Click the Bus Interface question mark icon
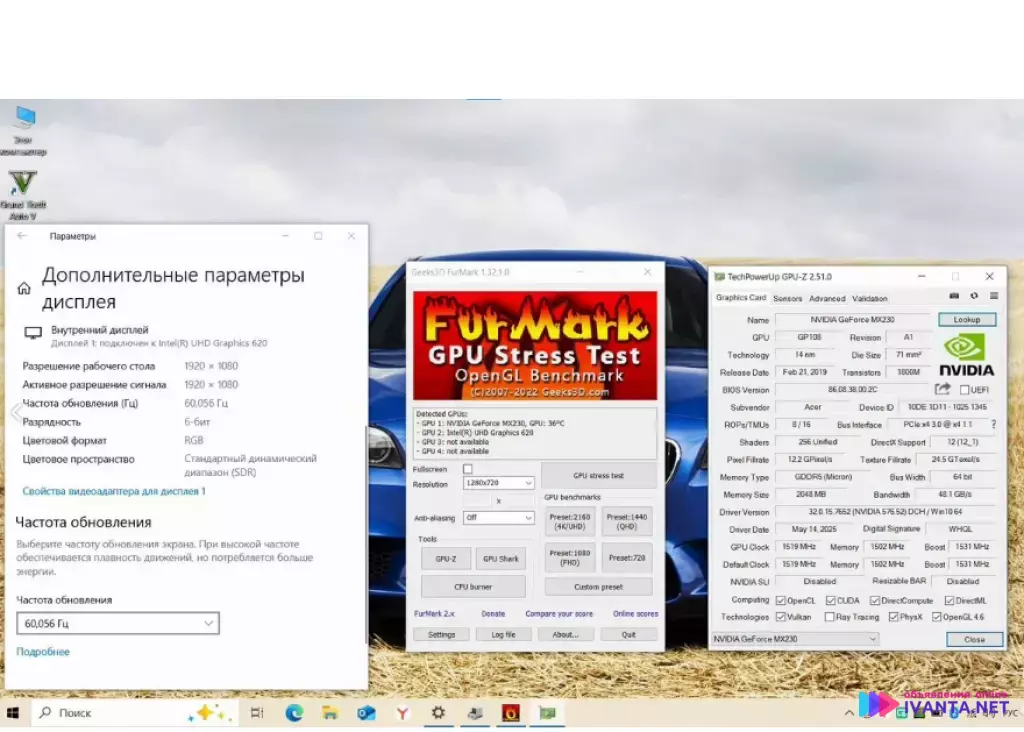 [x=993, y=425]
